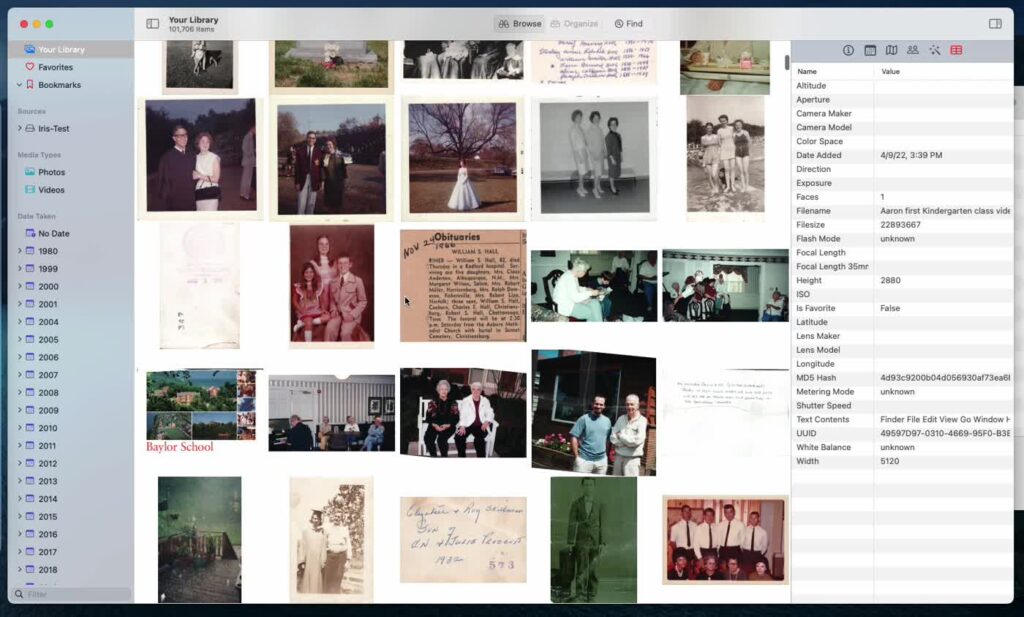This screenshot has width=1024, height=617.
Task: Switch to Browse mode
Action: [x=520, y=24]
